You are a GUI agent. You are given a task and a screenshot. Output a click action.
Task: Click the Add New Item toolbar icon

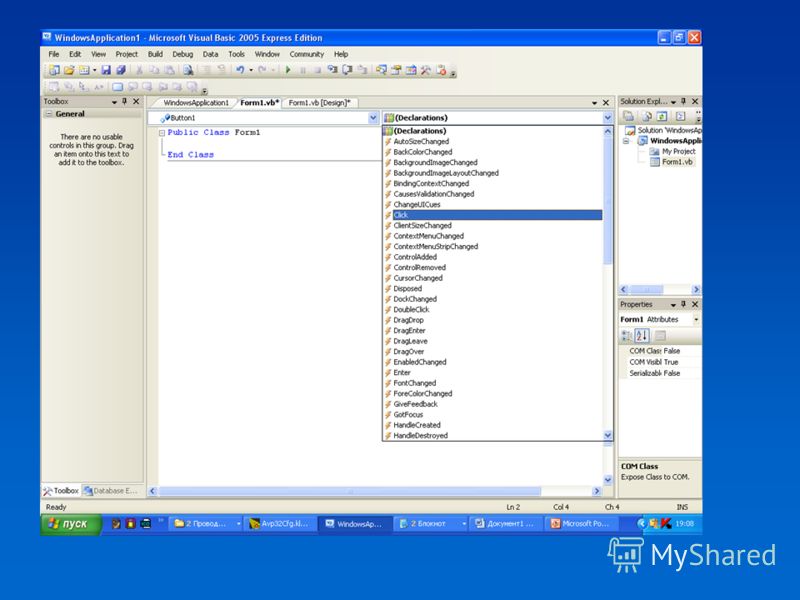click(84, 70)
